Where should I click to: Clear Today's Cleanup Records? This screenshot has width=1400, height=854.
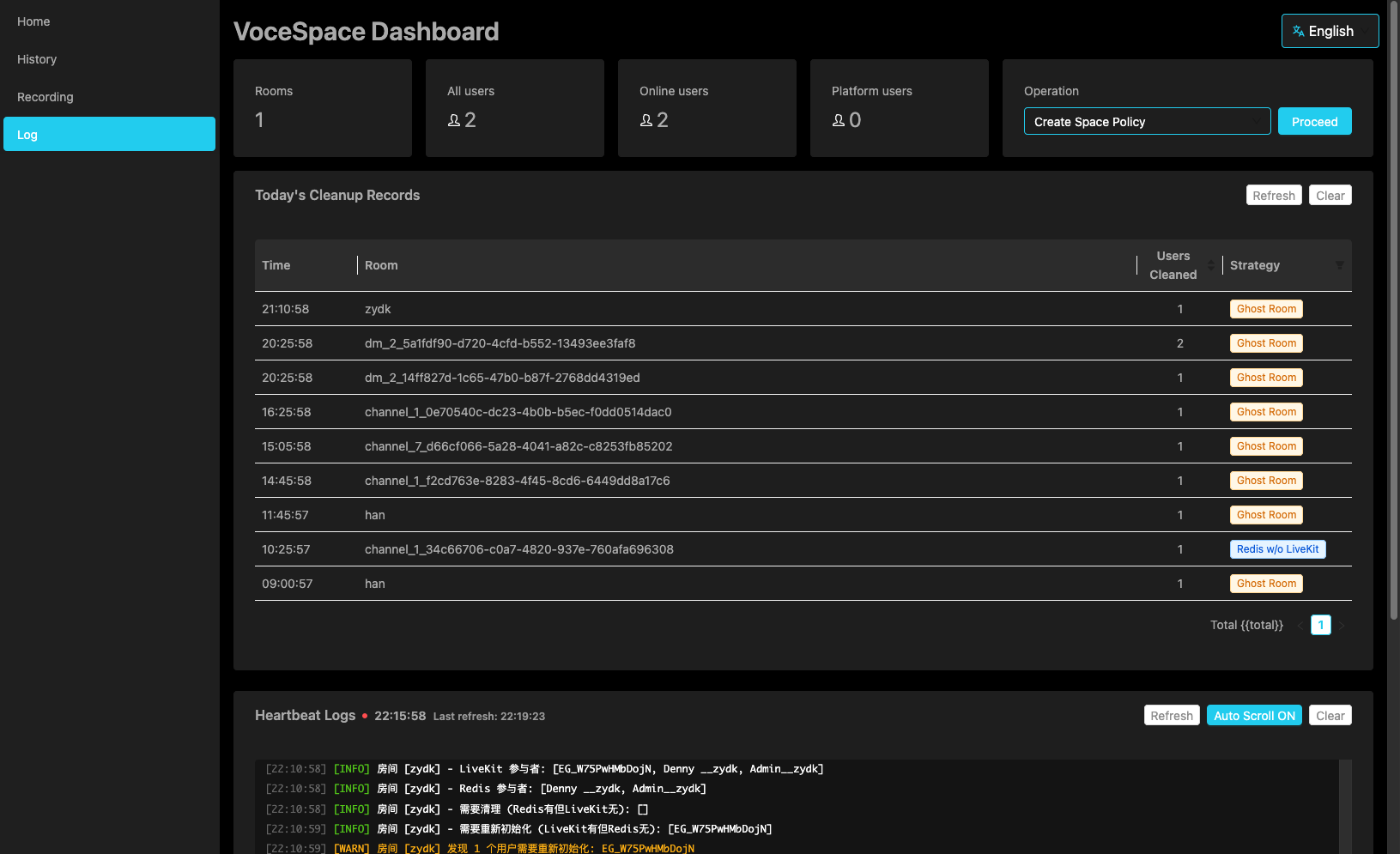(x=1330, y=195)
